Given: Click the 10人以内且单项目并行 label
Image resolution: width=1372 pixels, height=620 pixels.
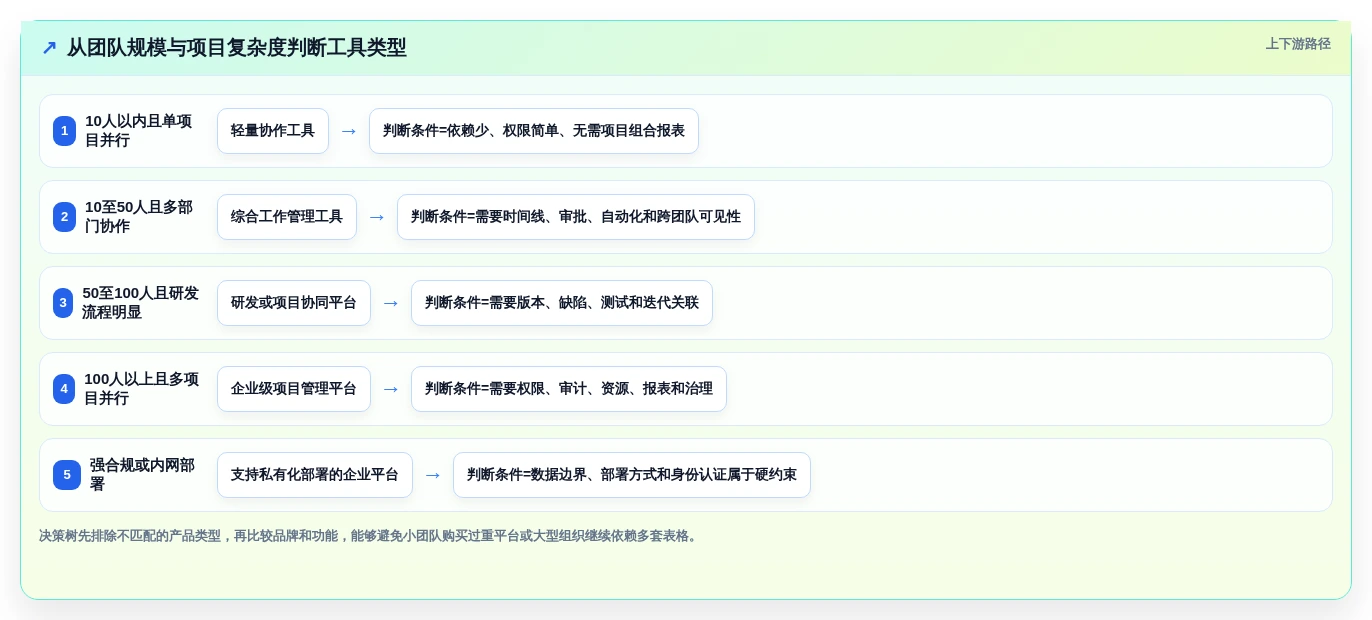Looking at the screenshot, I should 138,131.
